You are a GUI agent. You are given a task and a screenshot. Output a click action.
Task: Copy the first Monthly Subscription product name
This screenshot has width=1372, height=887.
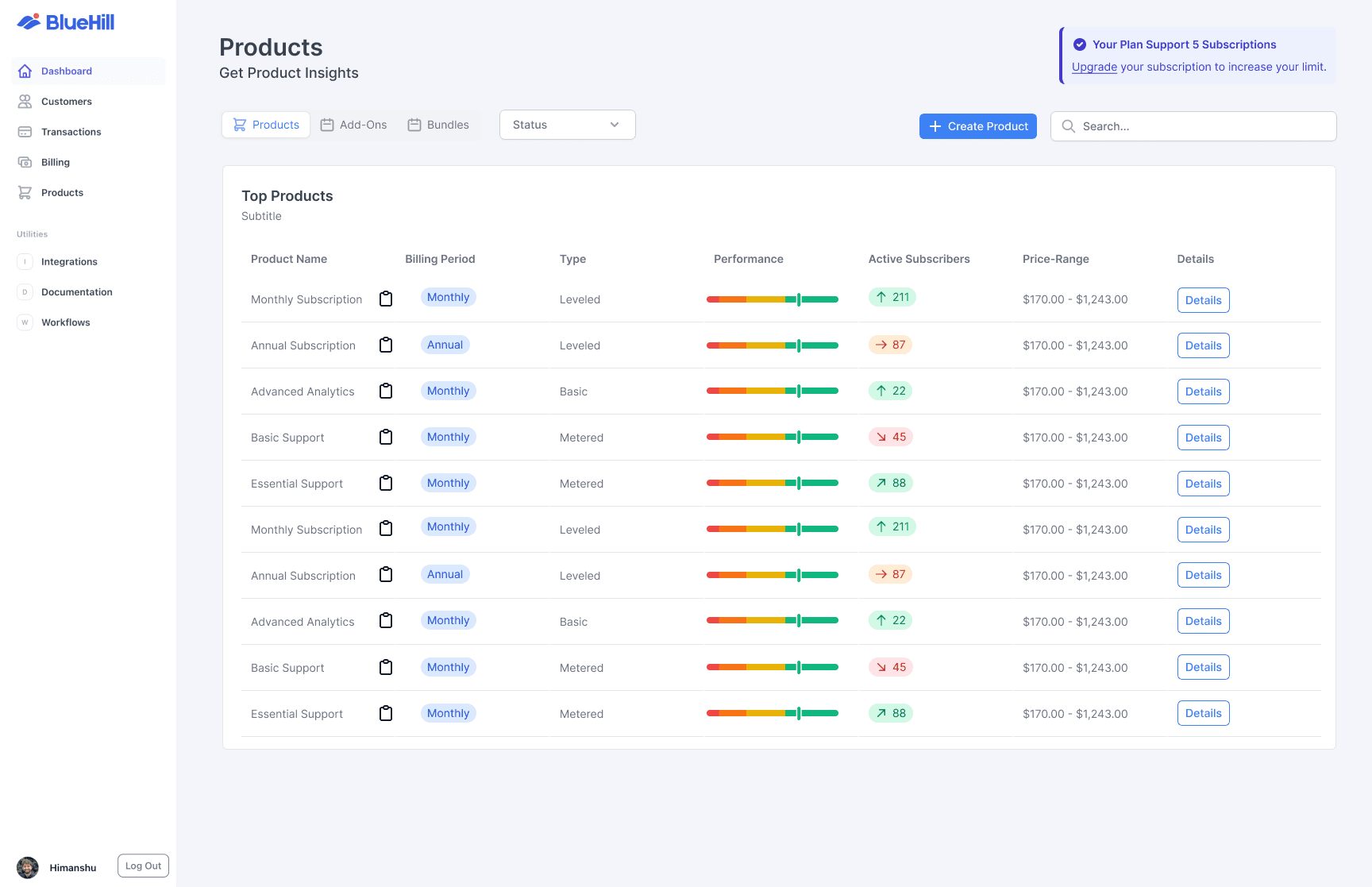tap(386, 299)
